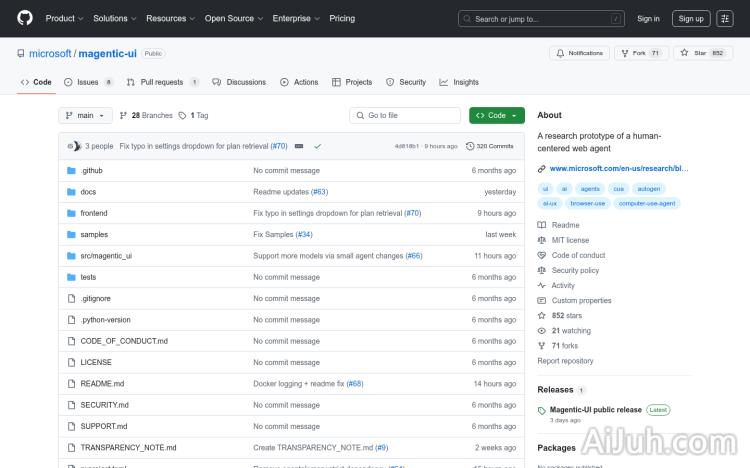
Task: Click the tag icon beside Magentic-UI public release
Action: 541,411
